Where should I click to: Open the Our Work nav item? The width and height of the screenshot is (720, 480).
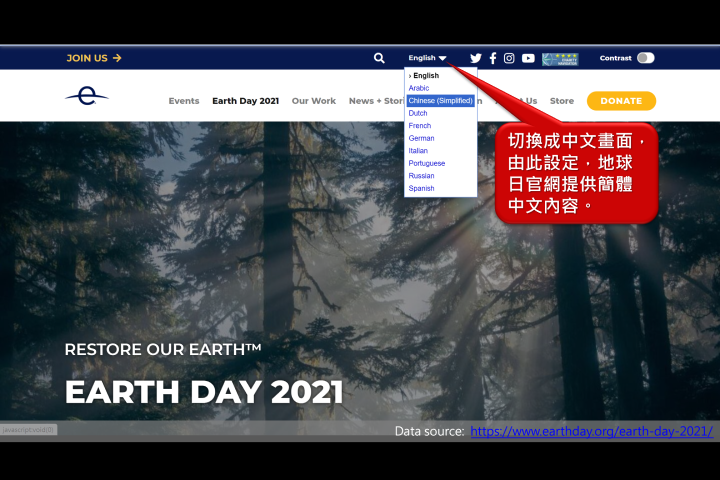coord(314,101)
